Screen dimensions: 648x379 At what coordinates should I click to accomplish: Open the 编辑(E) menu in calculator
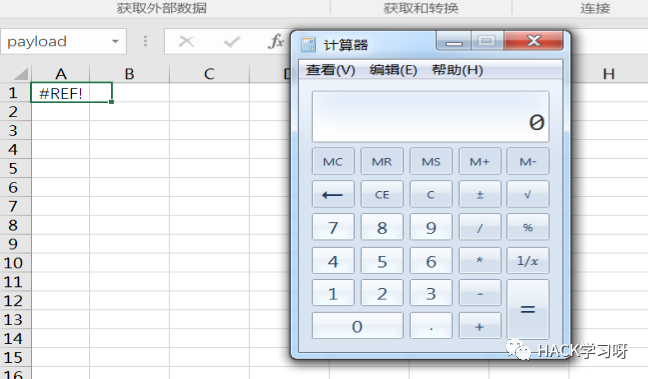393,70
